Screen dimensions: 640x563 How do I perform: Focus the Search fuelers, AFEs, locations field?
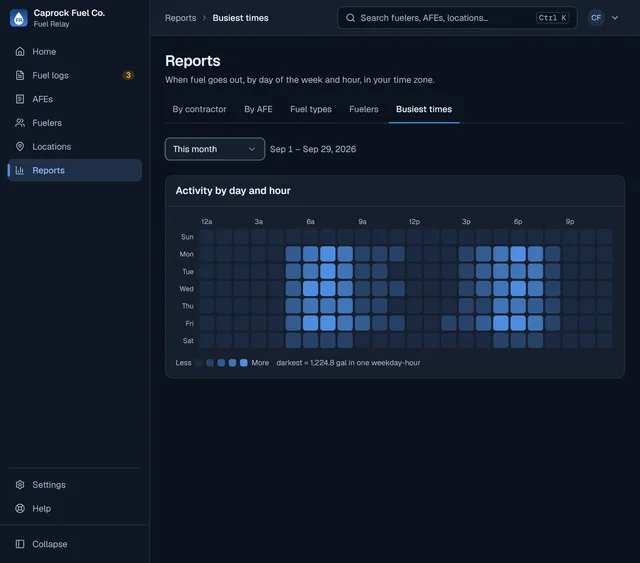coord(457,18)
